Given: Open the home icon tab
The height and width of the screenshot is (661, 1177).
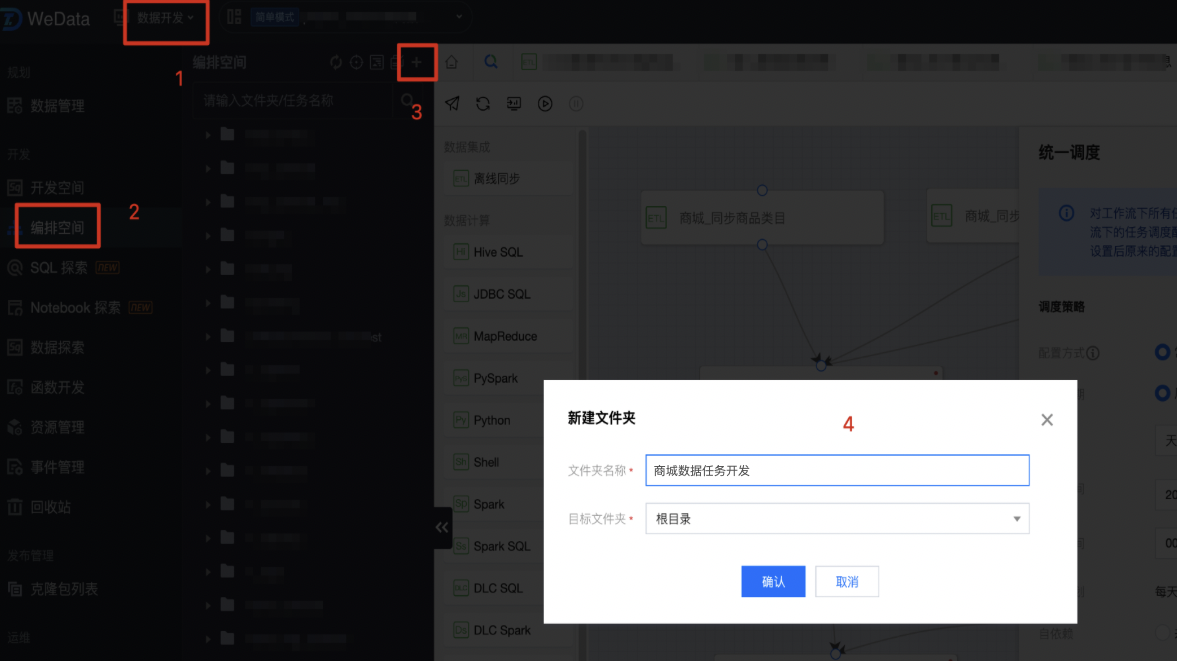Looking at the screenshot, I should (x=451, y=62).
